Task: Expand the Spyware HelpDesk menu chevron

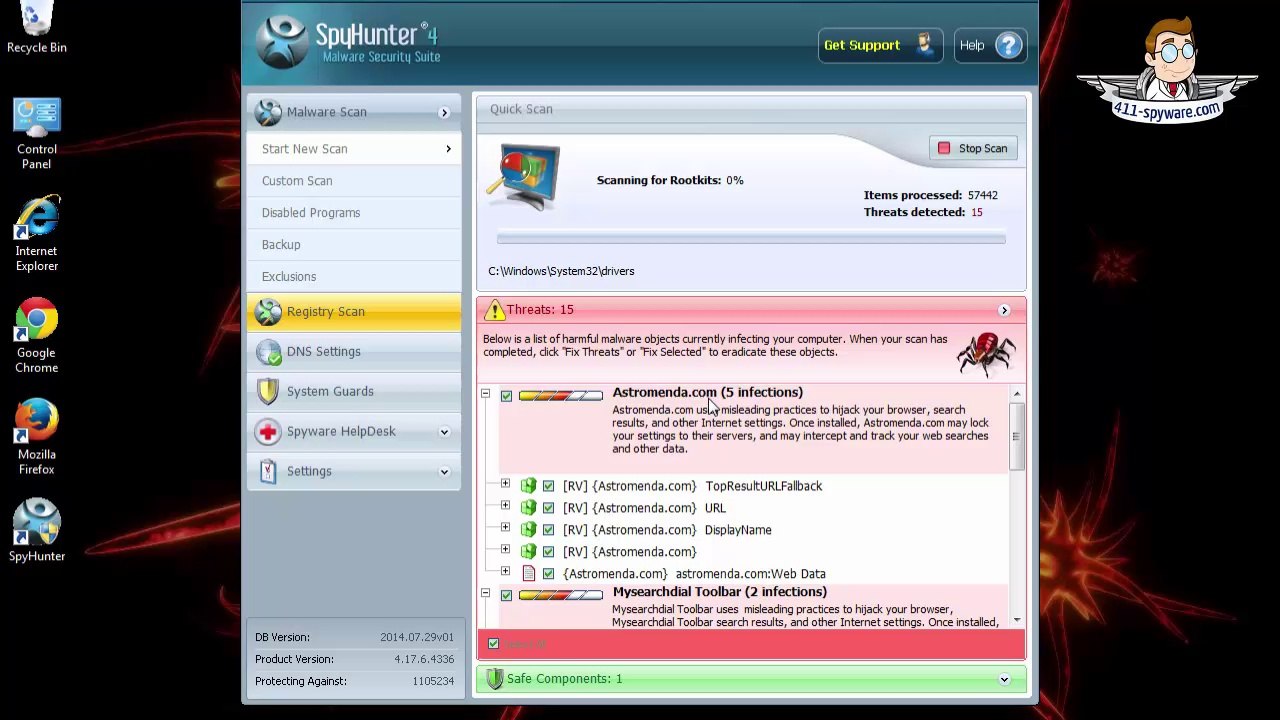Action: pos(444,433)
